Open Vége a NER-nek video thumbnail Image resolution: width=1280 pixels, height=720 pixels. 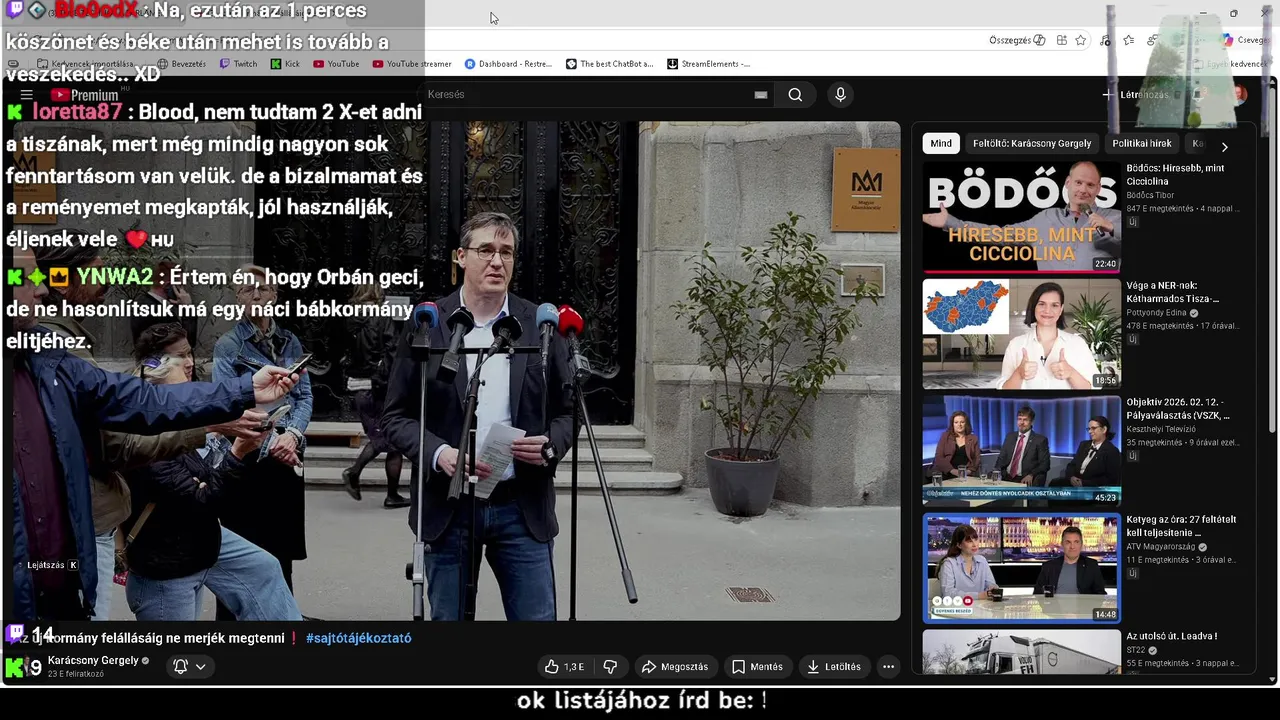point(1021,334)
